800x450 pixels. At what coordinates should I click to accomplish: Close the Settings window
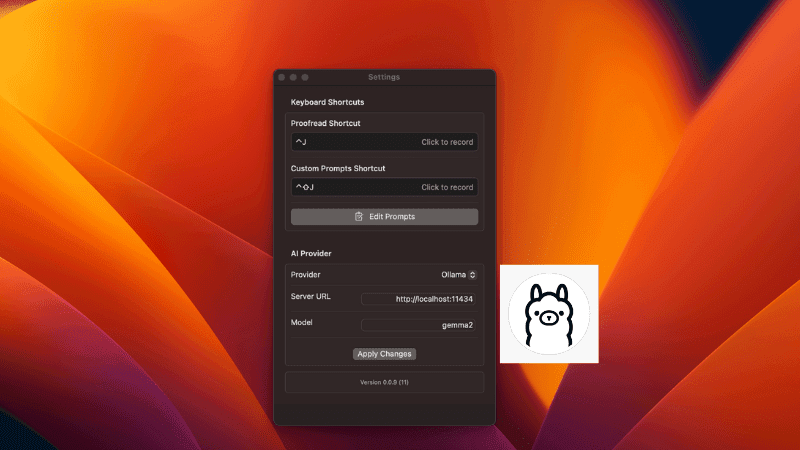pos(282,77)
